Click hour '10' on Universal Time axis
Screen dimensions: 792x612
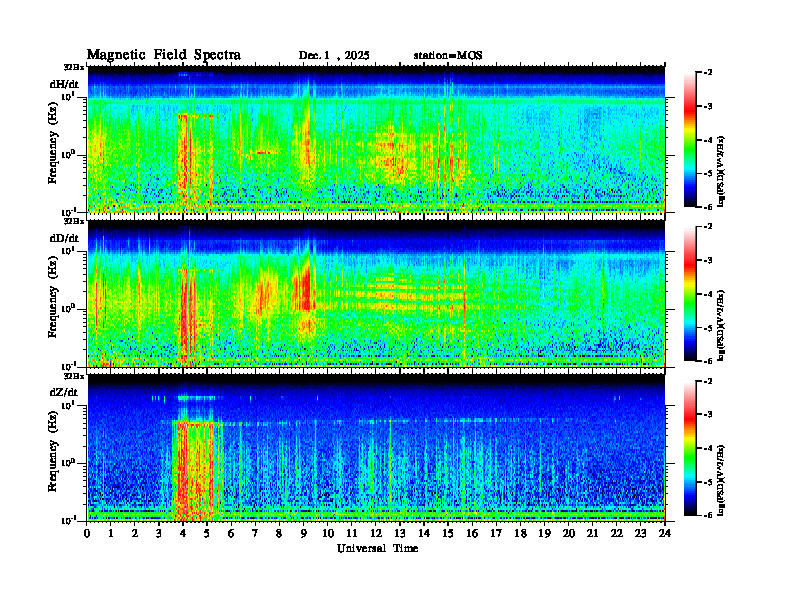click(328, 533)
